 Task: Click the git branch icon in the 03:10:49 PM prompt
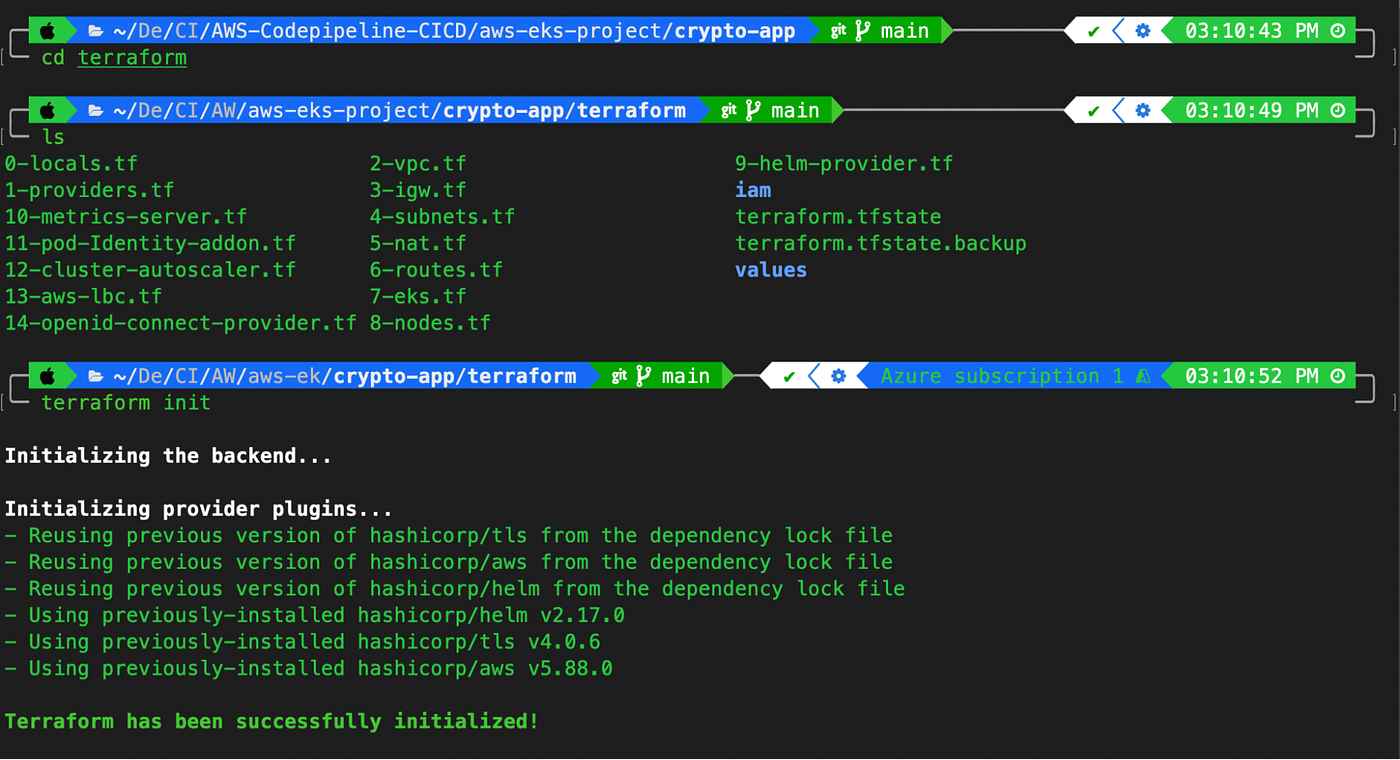point(753,111)
